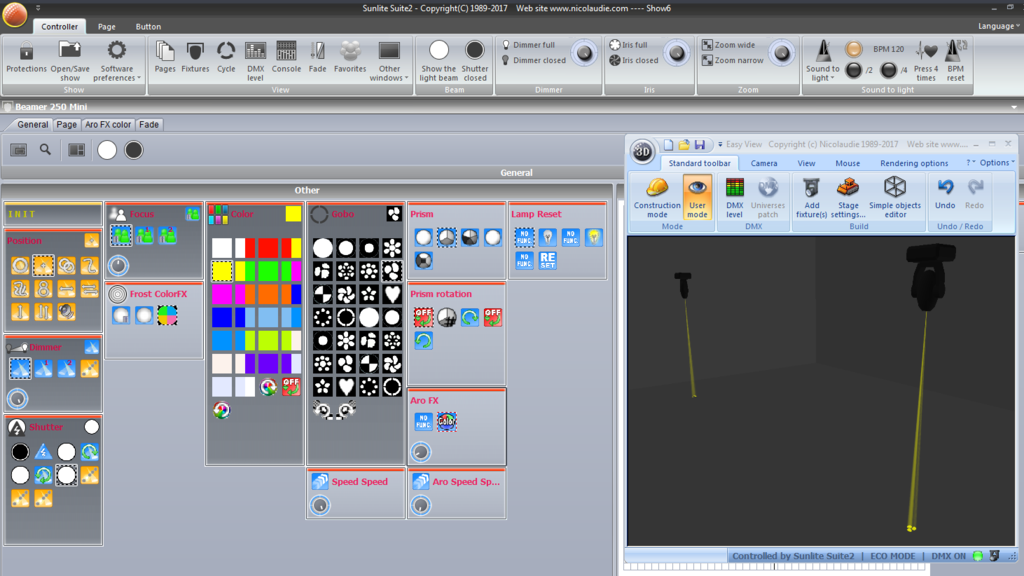The width and height of the screenshot is (1024, 576).
Task: Open Software preferences dropdown
Action: click(x=117, y=61)
